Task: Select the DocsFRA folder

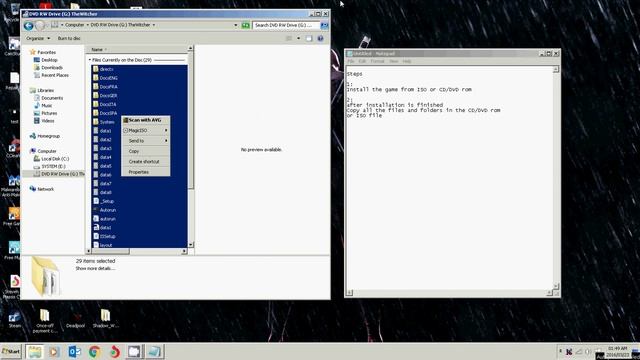Action: click(105, 87)
